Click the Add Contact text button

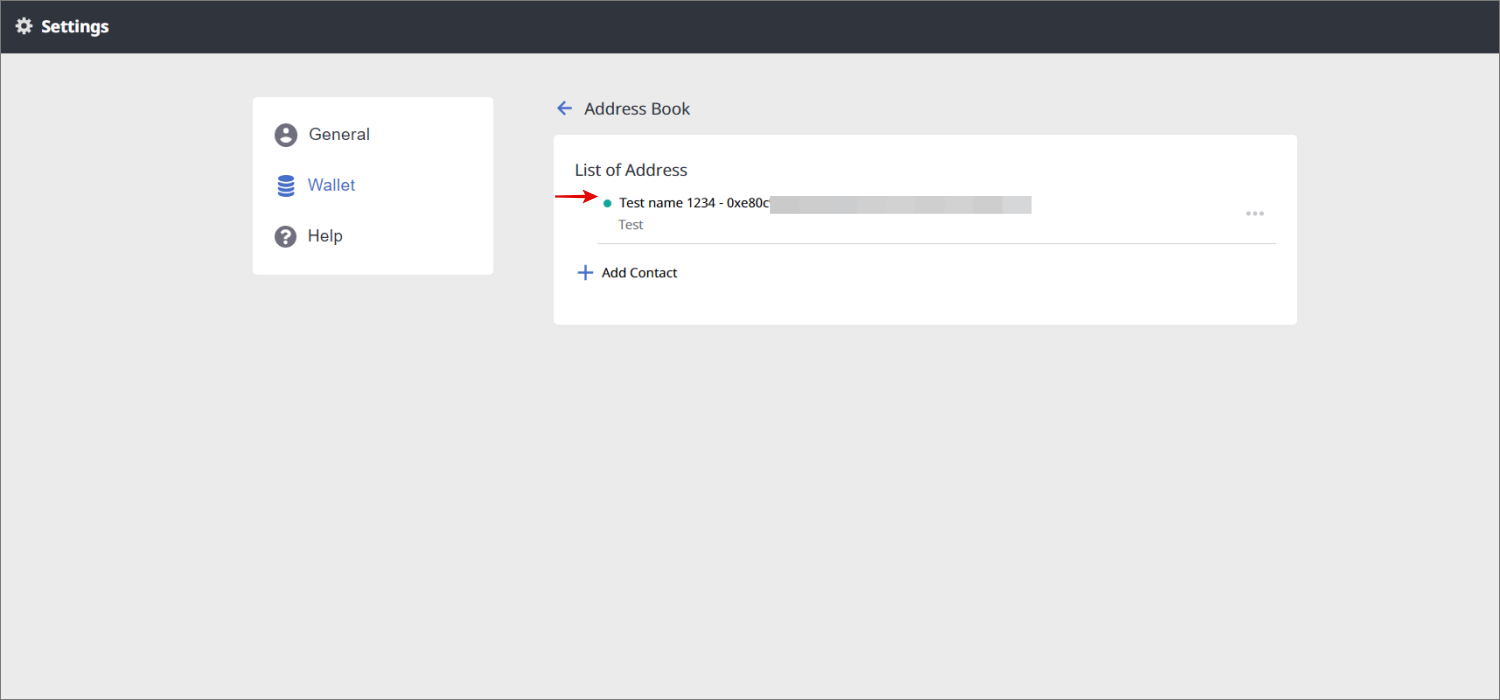pos(639,273)
